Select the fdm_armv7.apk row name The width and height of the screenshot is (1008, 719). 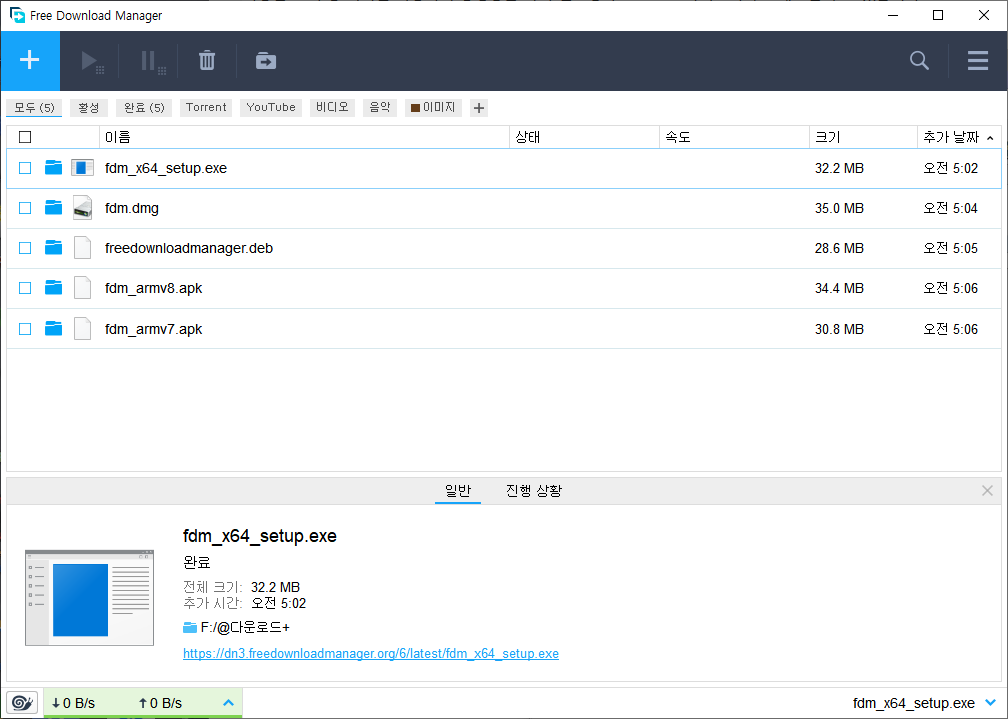pyautogui.click(x=154, y=329)
